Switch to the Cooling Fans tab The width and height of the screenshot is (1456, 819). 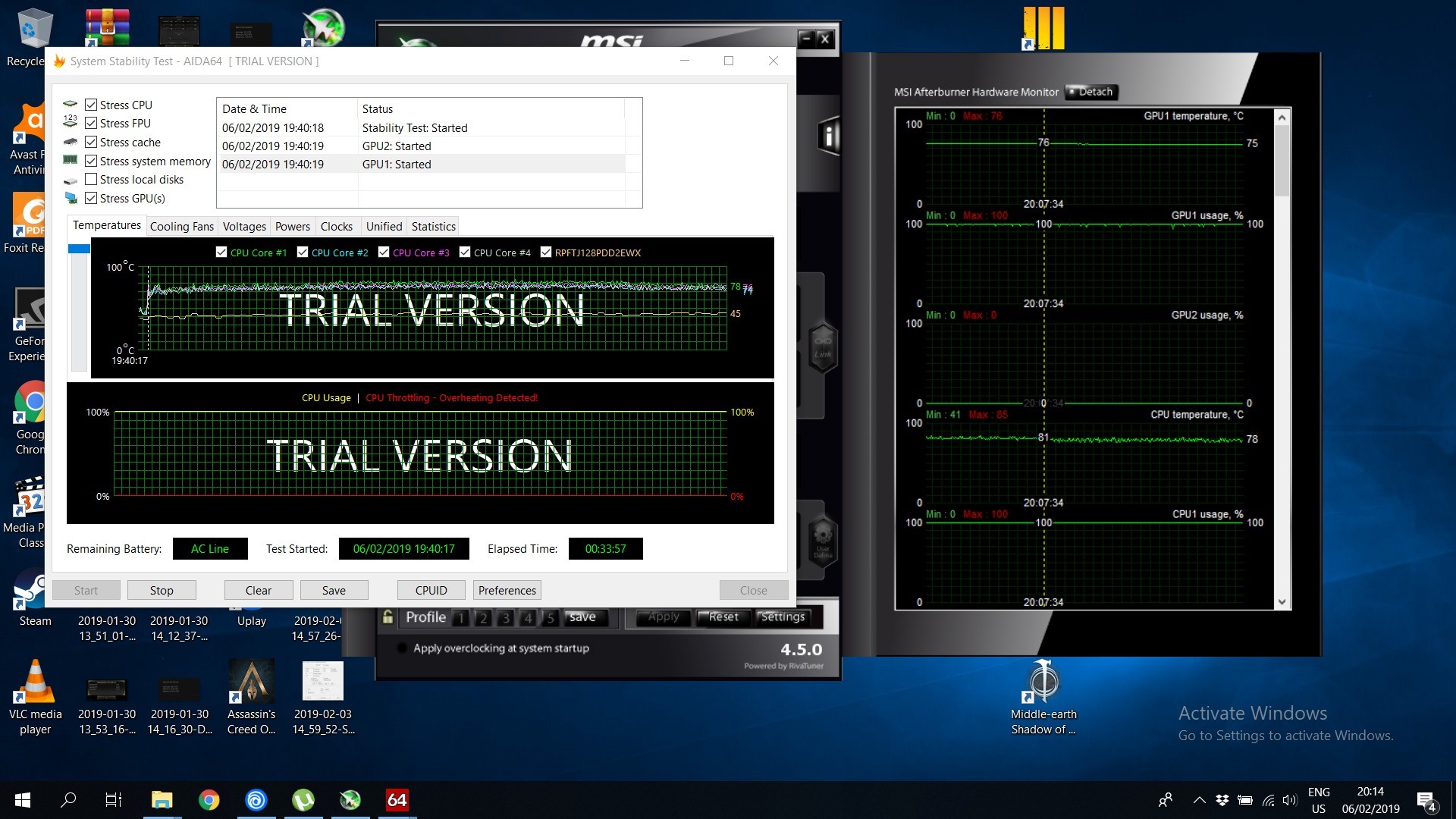[182, 226]
